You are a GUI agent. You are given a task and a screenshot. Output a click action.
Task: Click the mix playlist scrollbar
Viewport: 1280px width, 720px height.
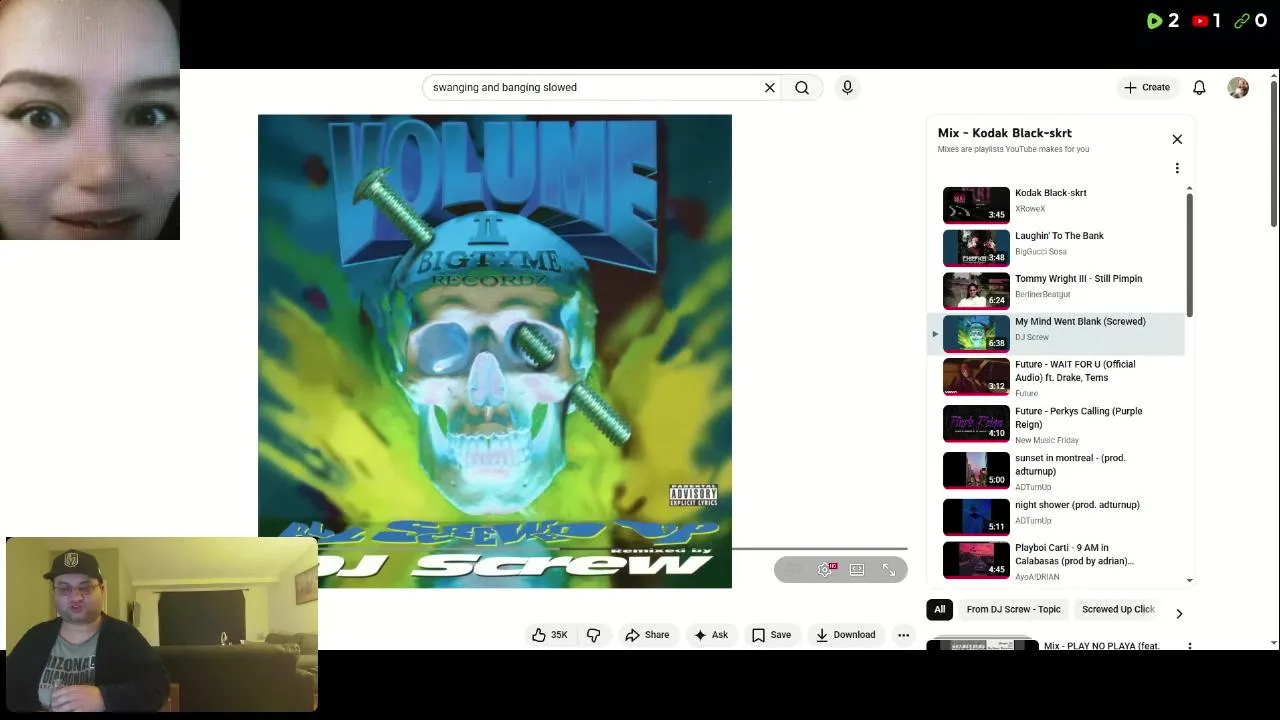[x=1189, y=255]
